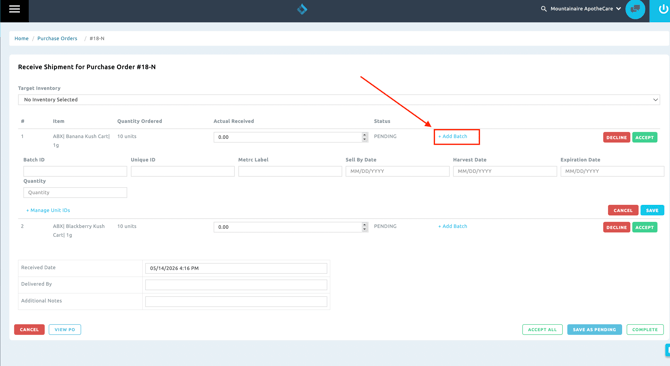Click the Accept All button
670x366 pixels.
(x=542, y=329)
